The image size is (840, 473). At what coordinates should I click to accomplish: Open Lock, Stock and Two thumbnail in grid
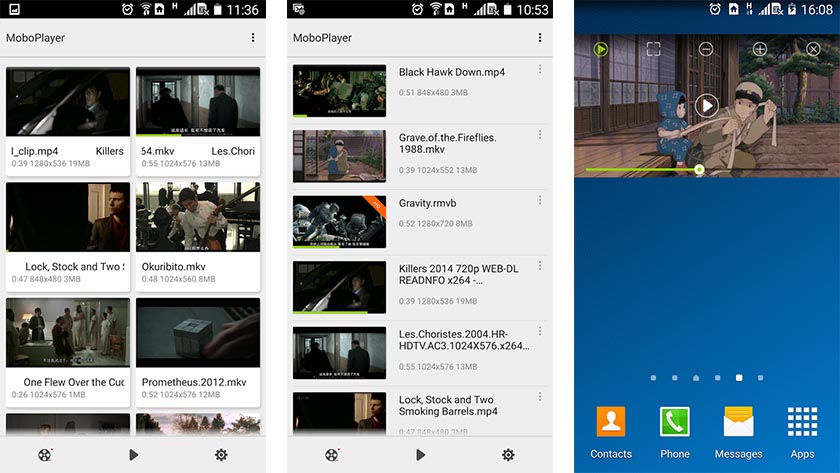[68, 217]
